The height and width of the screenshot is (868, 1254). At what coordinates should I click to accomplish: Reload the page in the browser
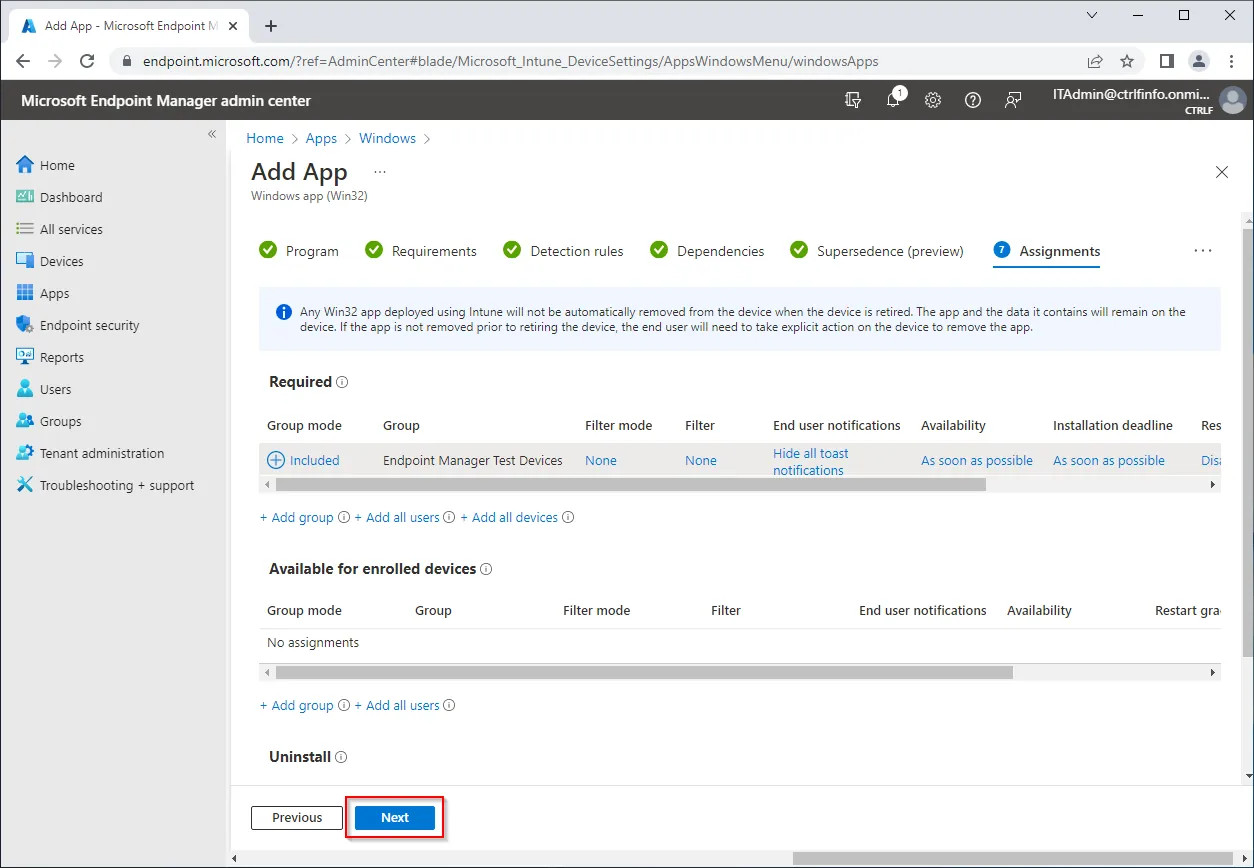pyautogui.click(x=87, y=61)
